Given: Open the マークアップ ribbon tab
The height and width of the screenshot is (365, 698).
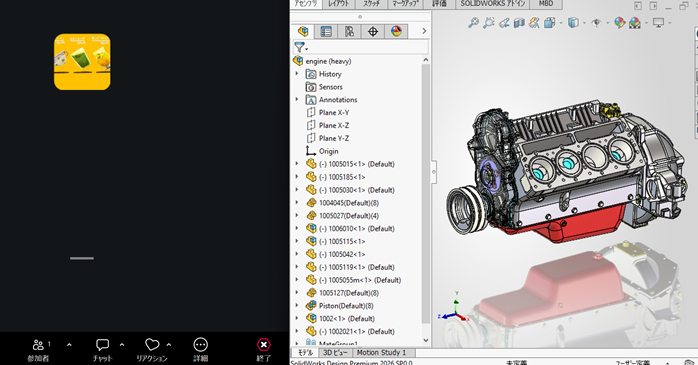Looking at the screenshot, I should [x=406, y=4].
